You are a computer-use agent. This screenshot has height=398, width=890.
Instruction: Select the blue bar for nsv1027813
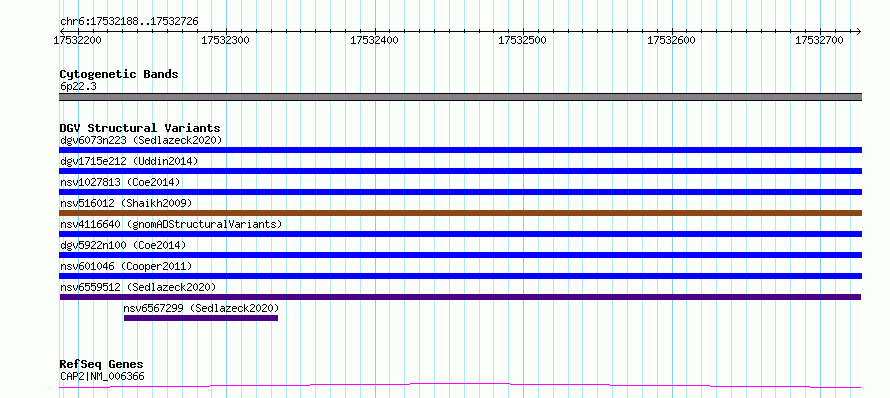pyautogui.click(x=460, y=192)
